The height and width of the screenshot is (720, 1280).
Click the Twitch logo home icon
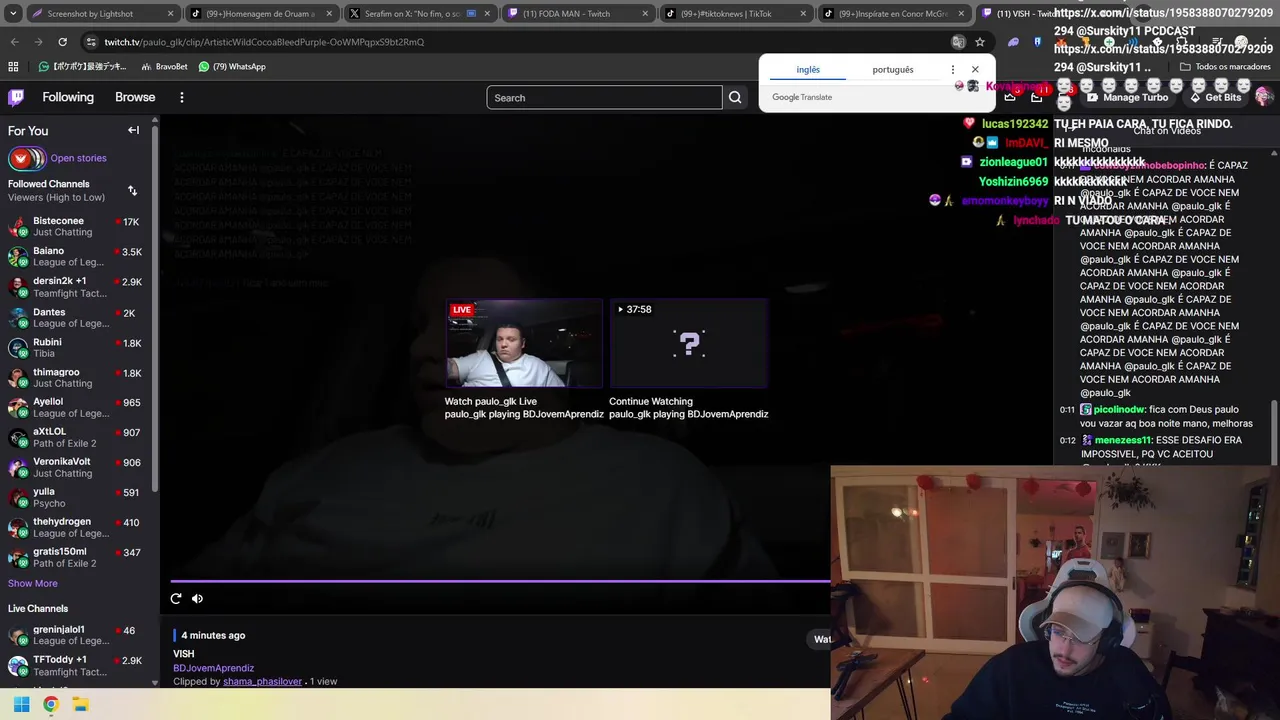tap(16, 97)
